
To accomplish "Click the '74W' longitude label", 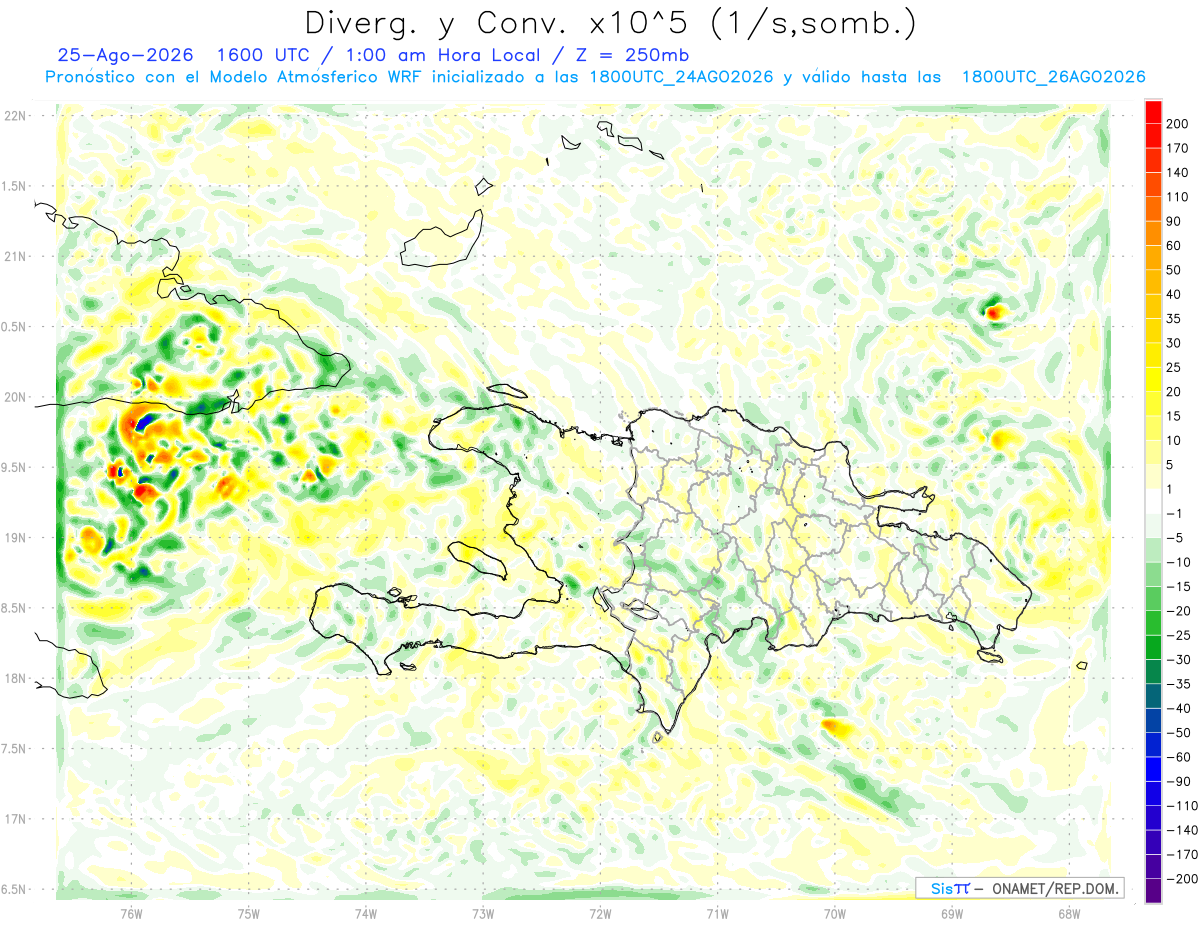I will pos(366,913).
